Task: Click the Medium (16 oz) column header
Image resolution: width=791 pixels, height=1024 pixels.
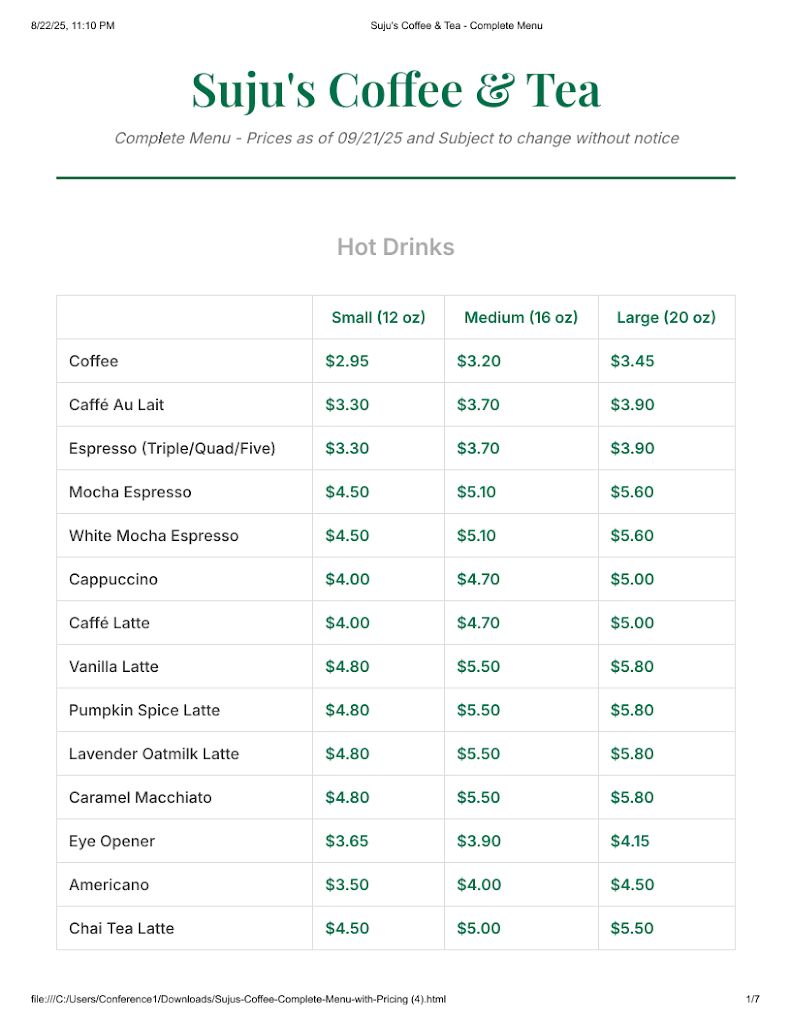Action: pos(521,318)
